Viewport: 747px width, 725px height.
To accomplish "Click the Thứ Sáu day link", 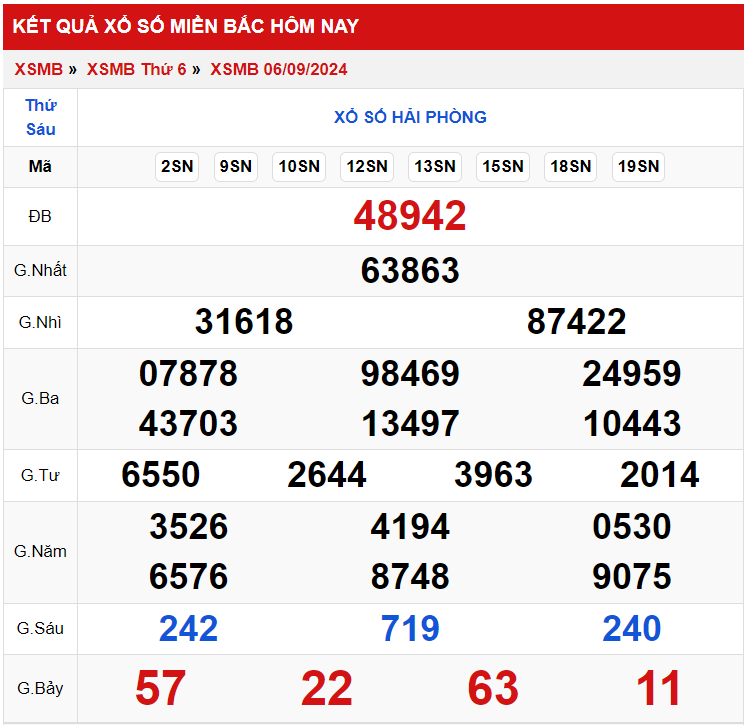I will coord(41,117).
